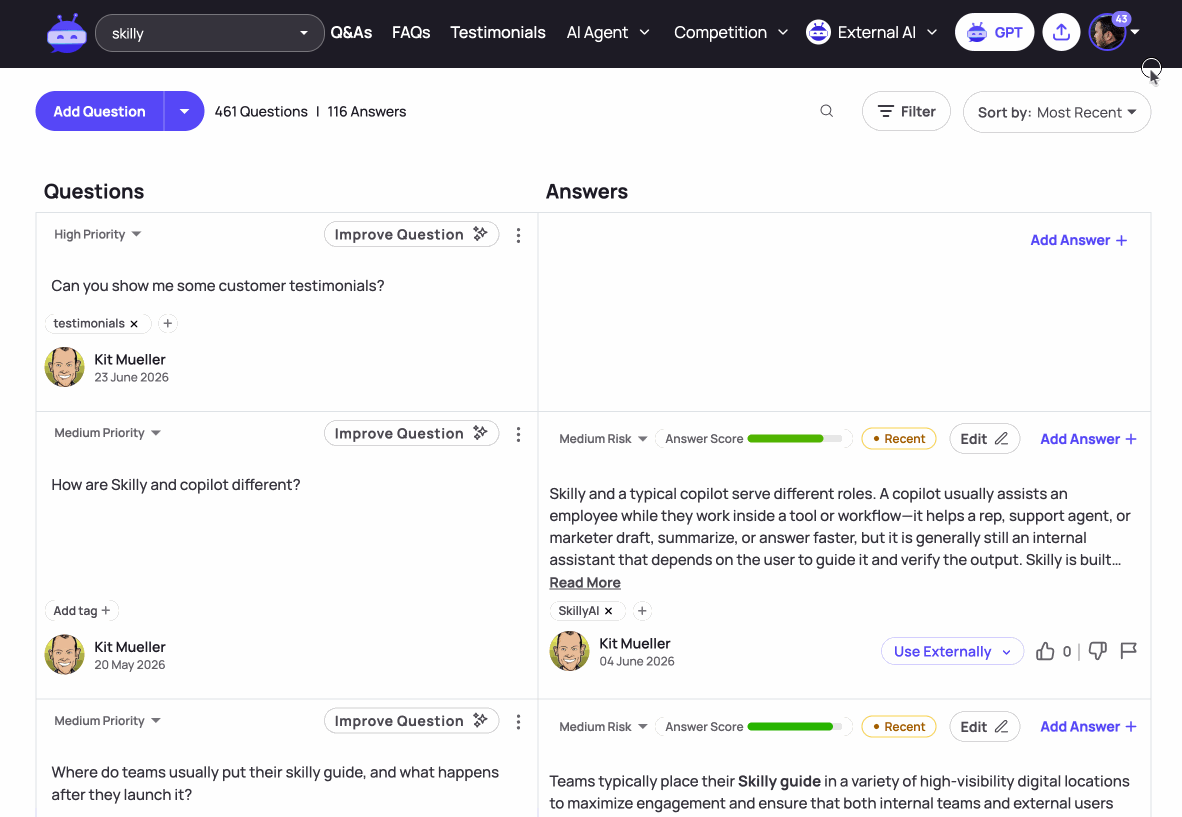
Task: Open the search magnifier icon
Action: point(827,112)
